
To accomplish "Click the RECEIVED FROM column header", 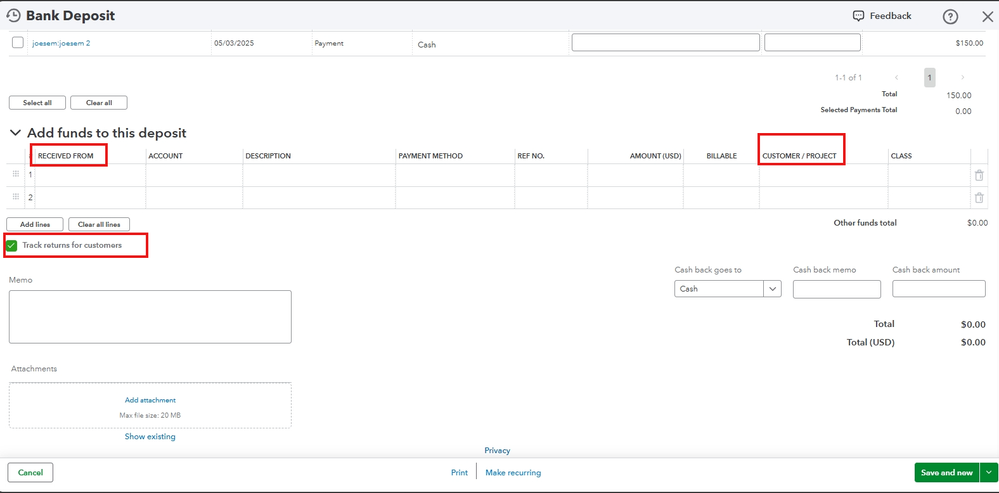I will [66, 156].
